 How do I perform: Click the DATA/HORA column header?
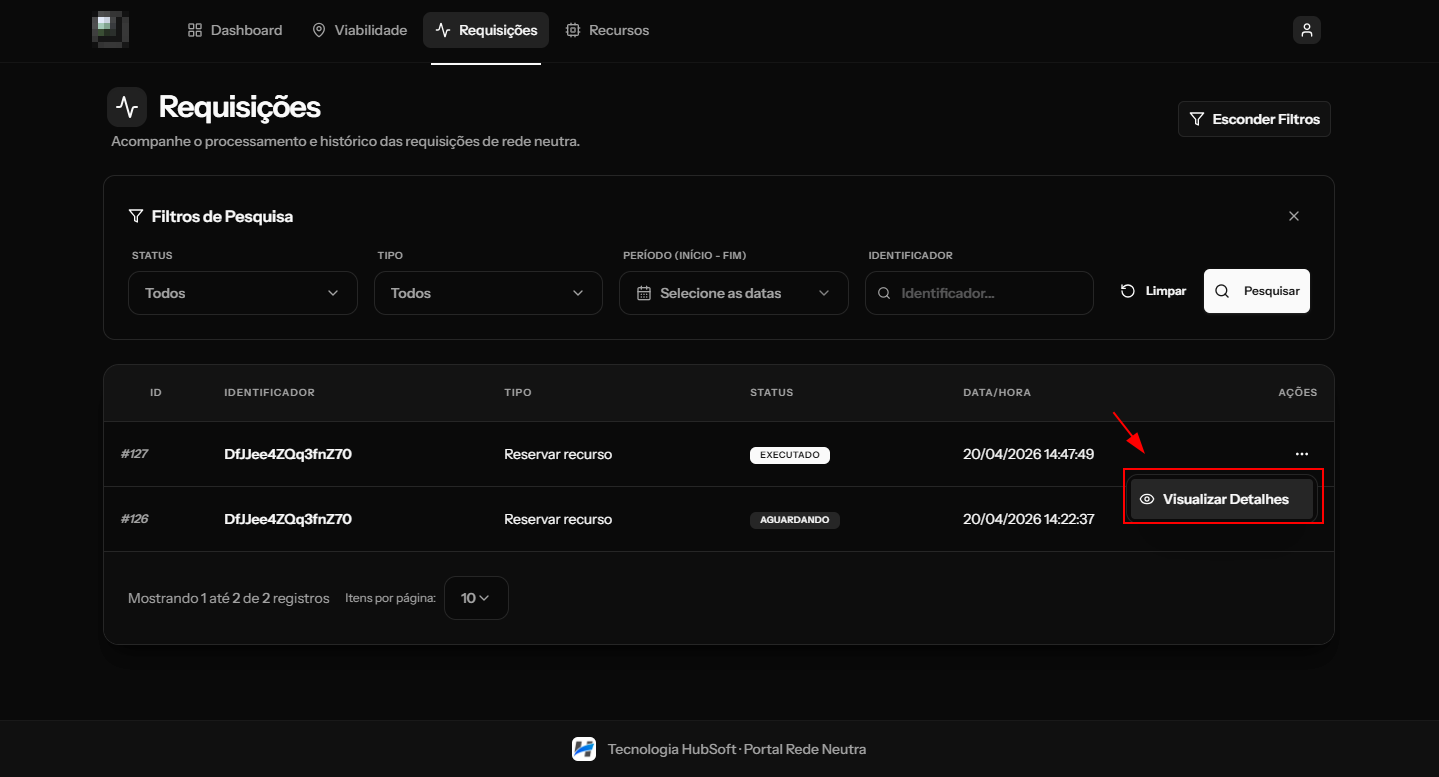(997, 392)
